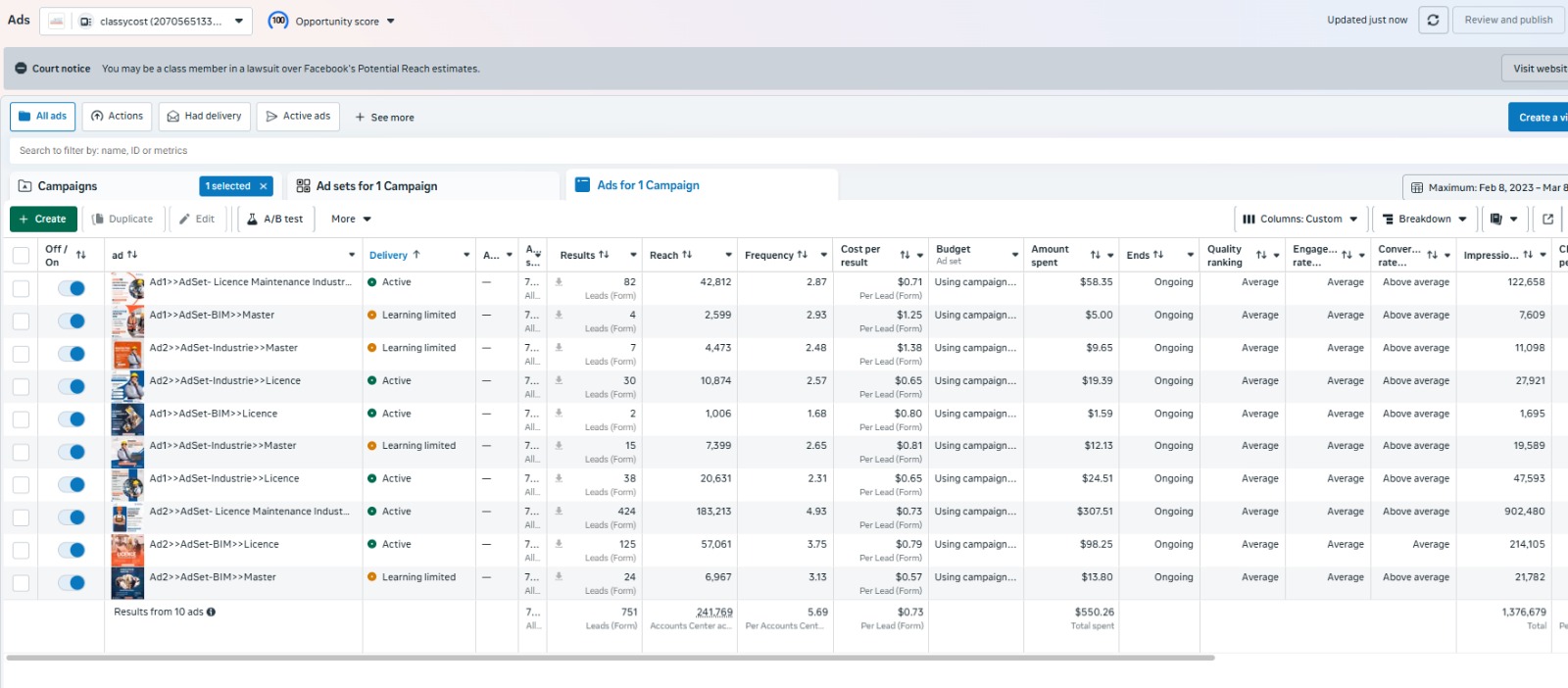The width and height of the screenshot is (1568, 688).
Task: Switch to the Campaigns tab
Action: pos(67,186)
